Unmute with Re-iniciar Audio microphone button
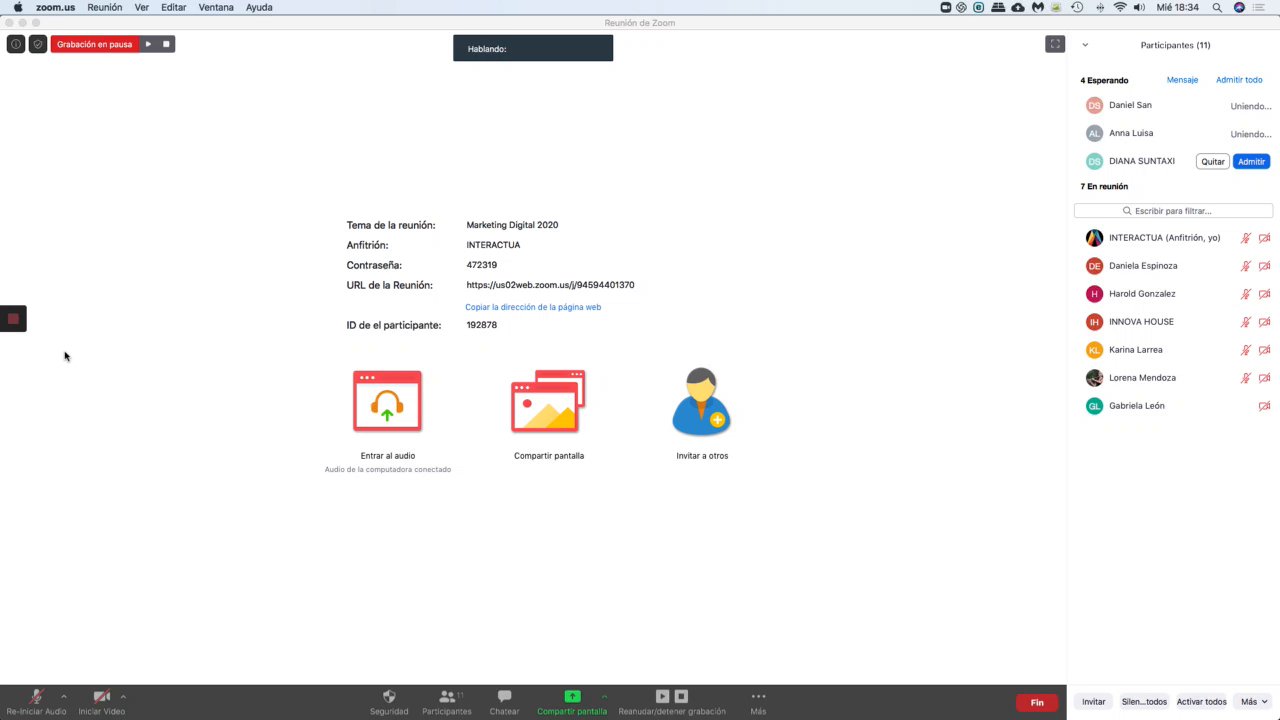Image resolution: width=1280 pixels, height=720 pixels. tap(36, 702)
